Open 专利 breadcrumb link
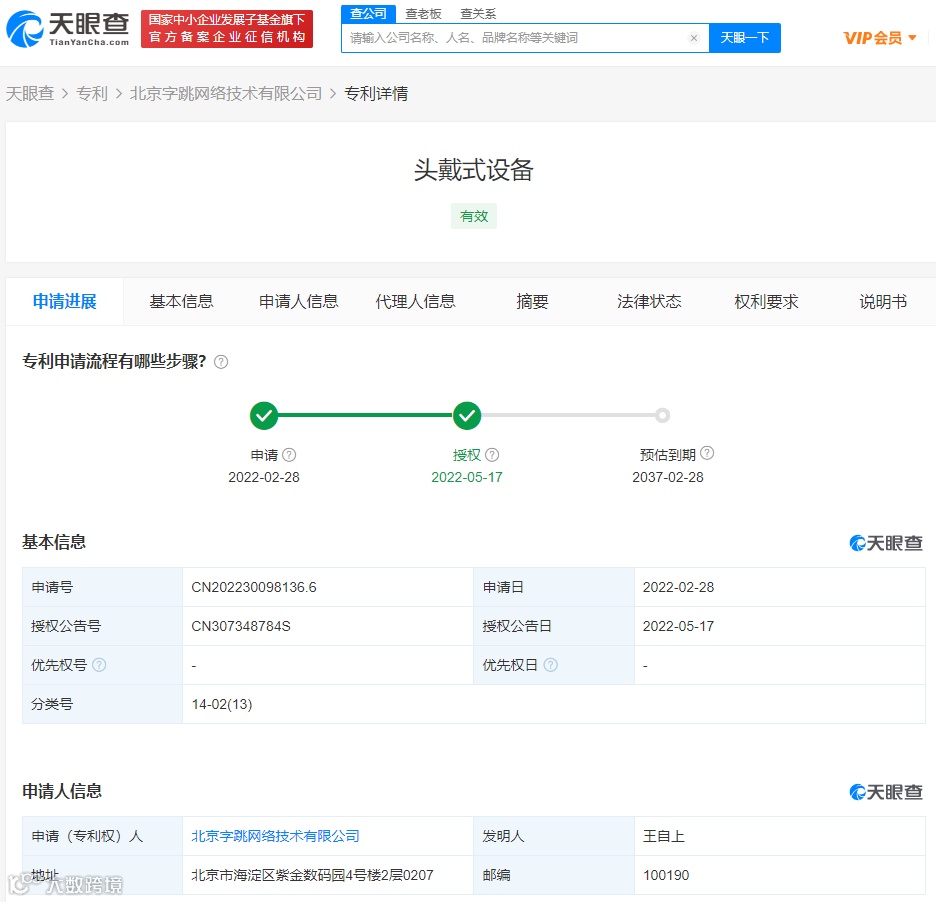 (x=92, y=94)
